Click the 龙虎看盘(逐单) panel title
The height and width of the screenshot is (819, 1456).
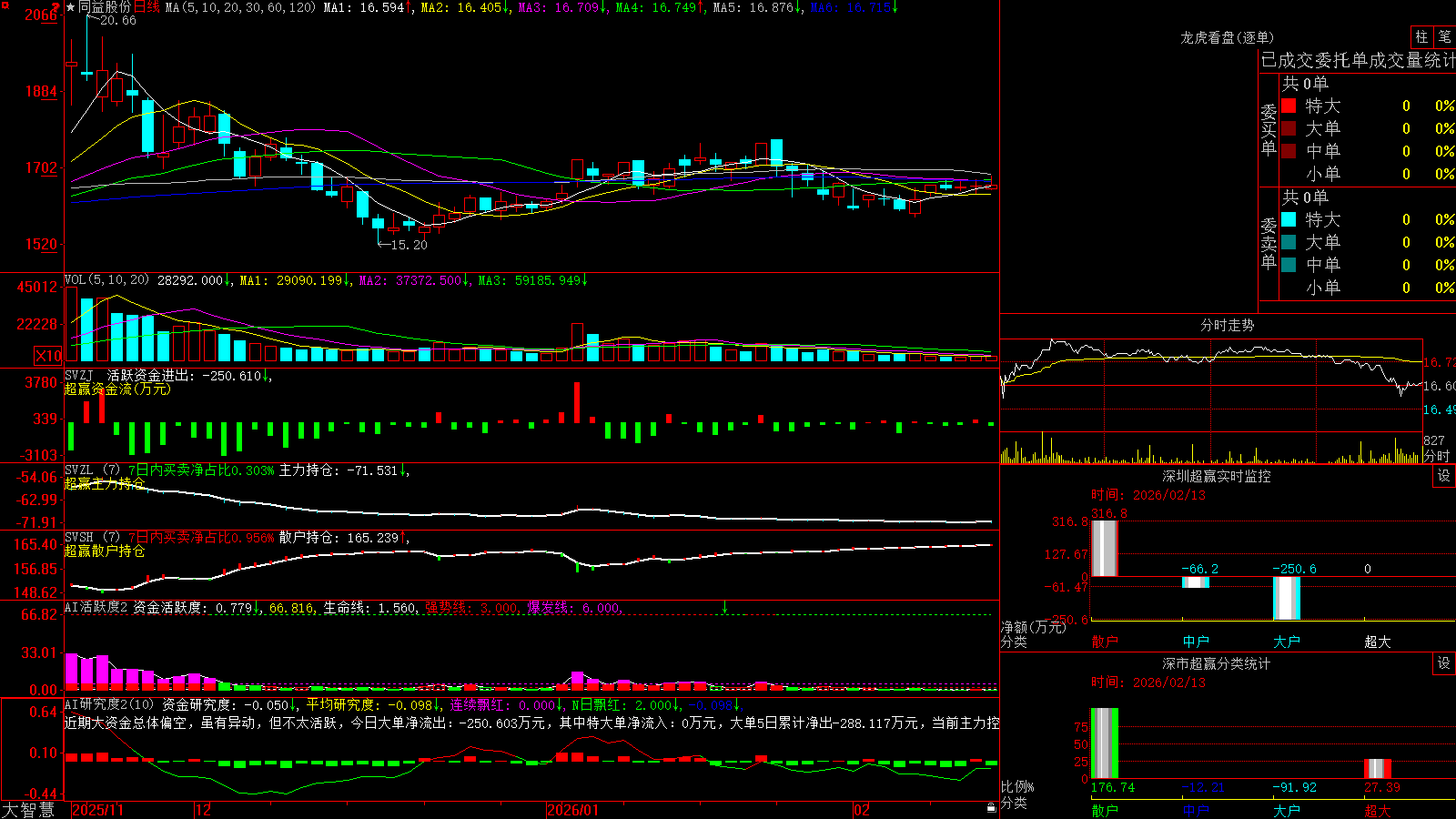tap(1227, 37)
